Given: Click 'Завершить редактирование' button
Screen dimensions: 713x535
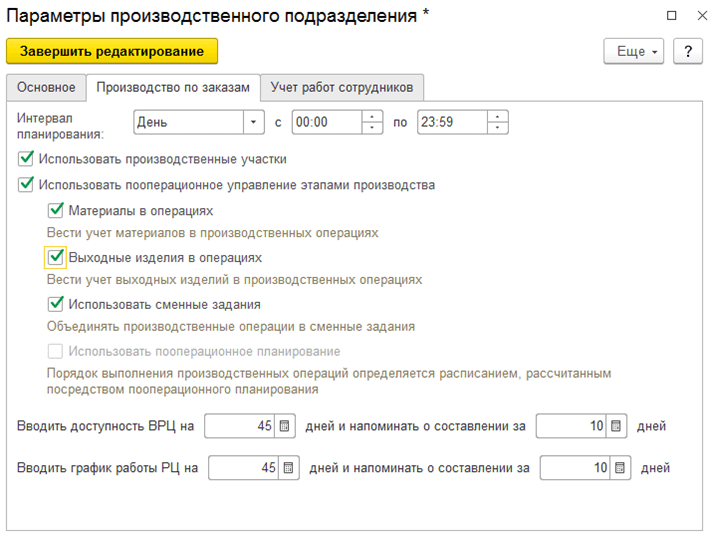Looking at the screenshot, I should (x=112, y=51).
